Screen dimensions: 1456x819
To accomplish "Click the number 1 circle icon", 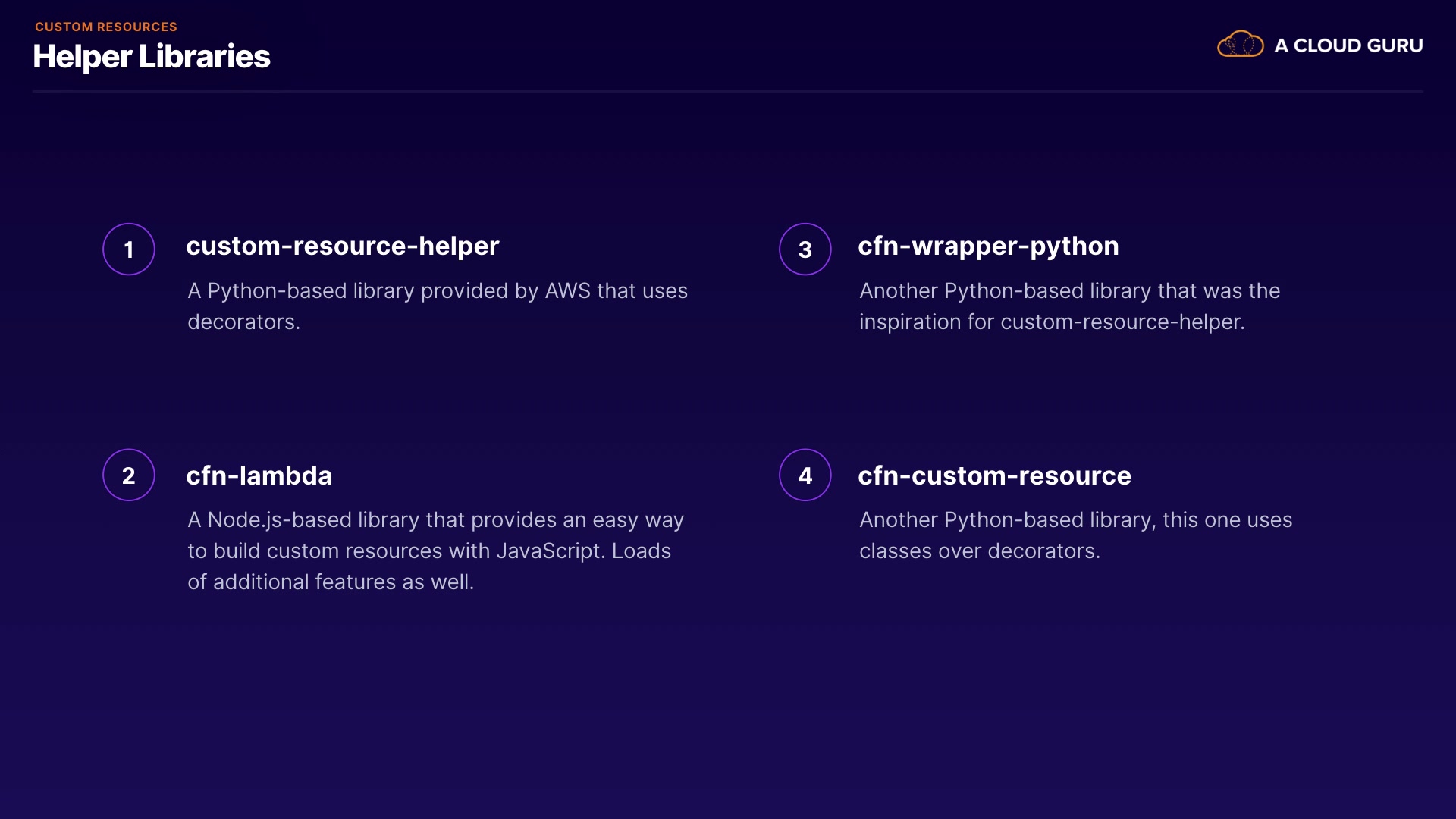I will (x=129, y=249).
